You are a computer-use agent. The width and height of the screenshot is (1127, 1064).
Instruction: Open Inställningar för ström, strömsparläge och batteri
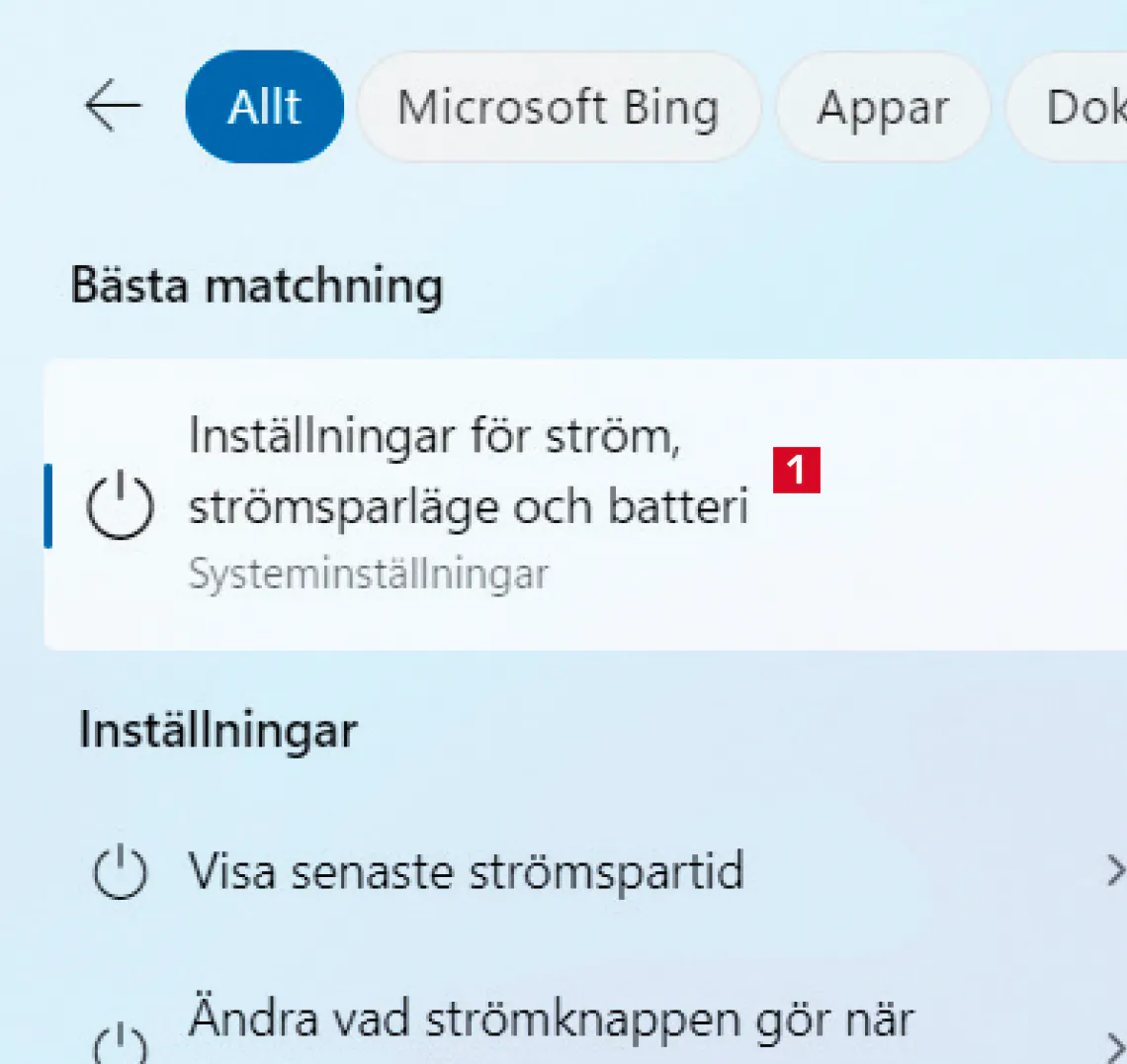468,471
